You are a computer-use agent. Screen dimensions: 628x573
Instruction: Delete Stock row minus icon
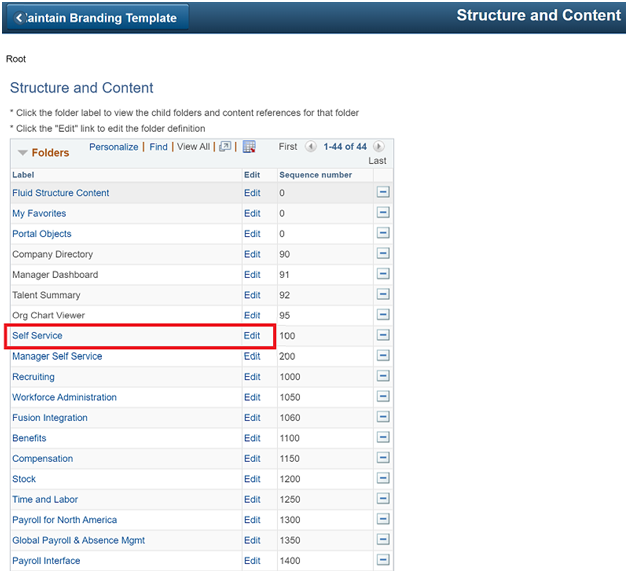[x=383, y=478]
